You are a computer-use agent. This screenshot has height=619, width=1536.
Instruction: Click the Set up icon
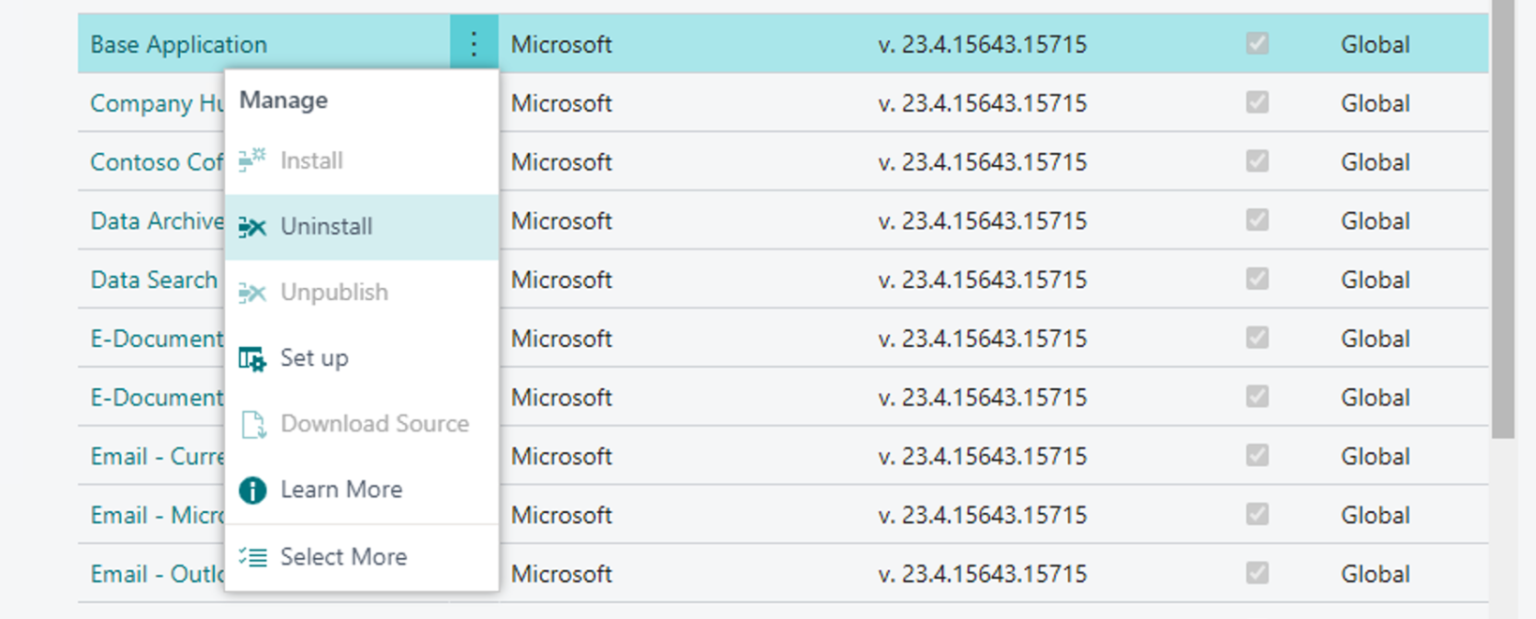(252, 358)
